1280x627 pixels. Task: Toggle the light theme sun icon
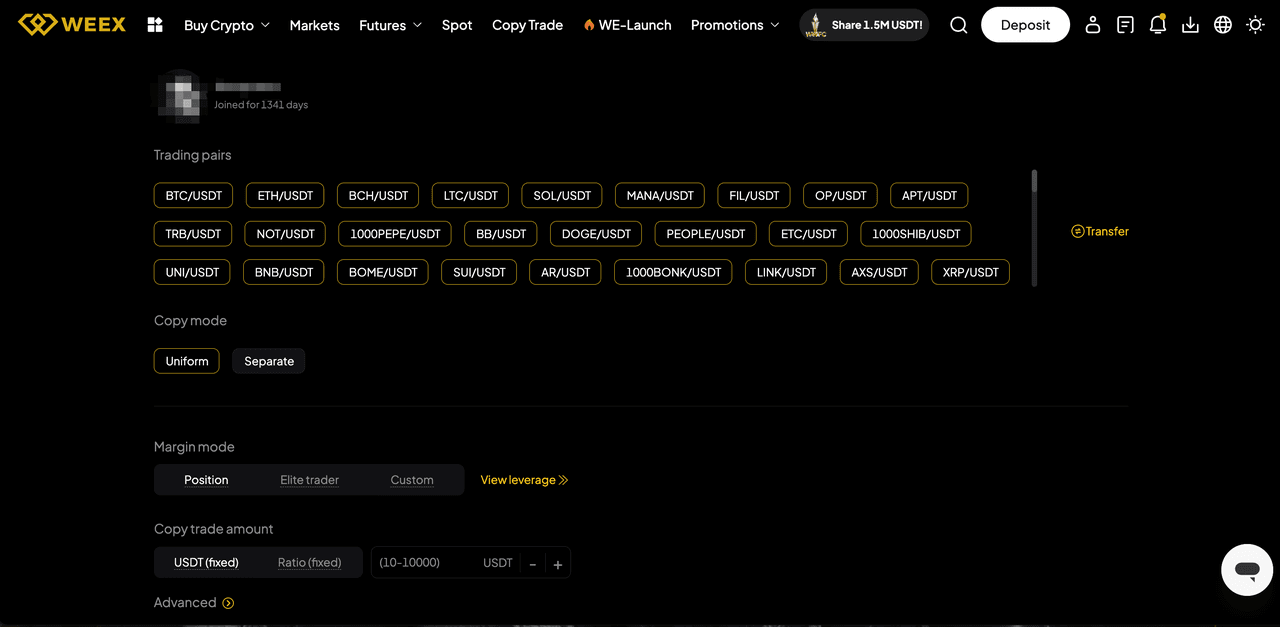[x=1255, y=25]
